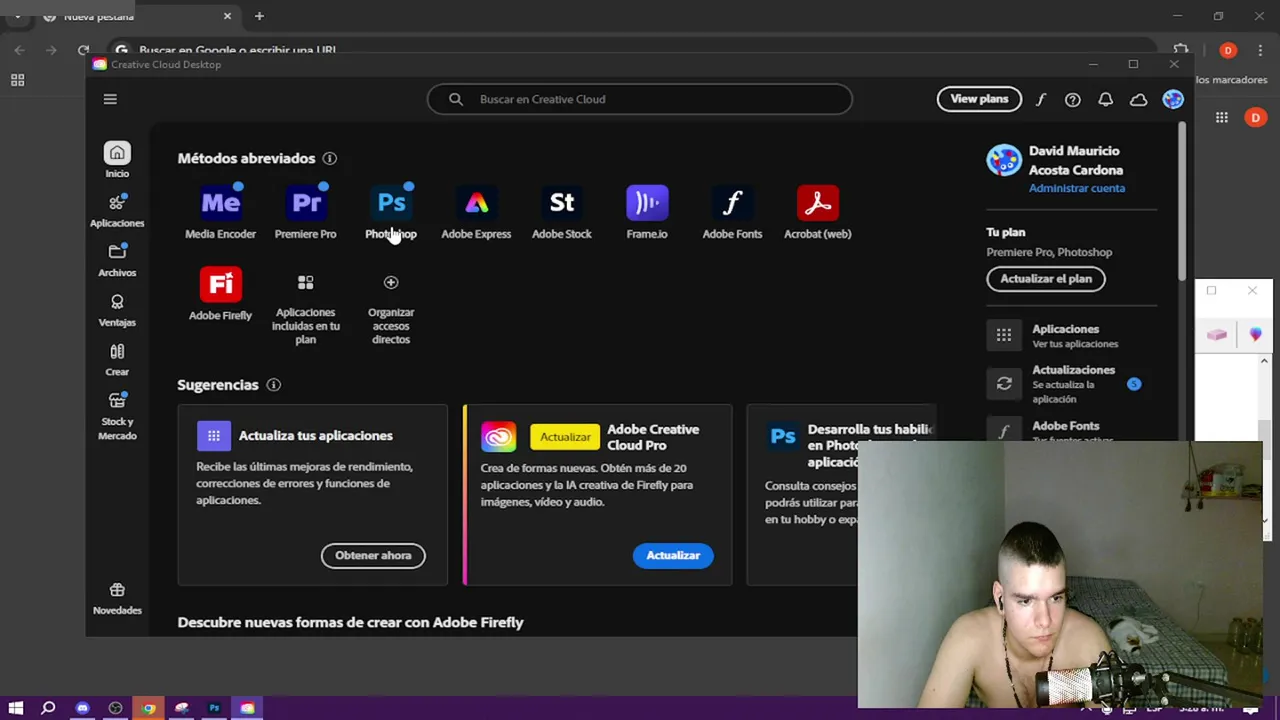Screen dimensions: 1280x720
Task: Click into Buscar en Creative Cloud field
Action: [x=640, y=99]
